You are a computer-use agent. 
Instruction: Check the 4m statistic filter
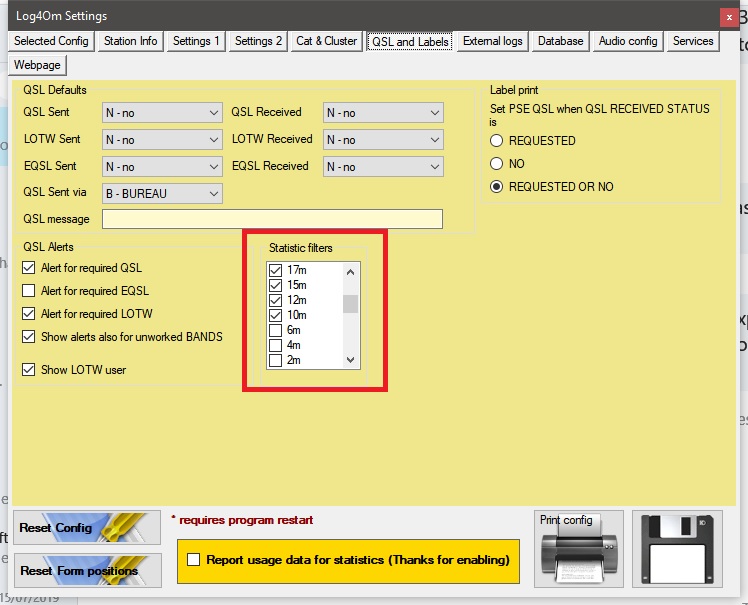(275, 345)
